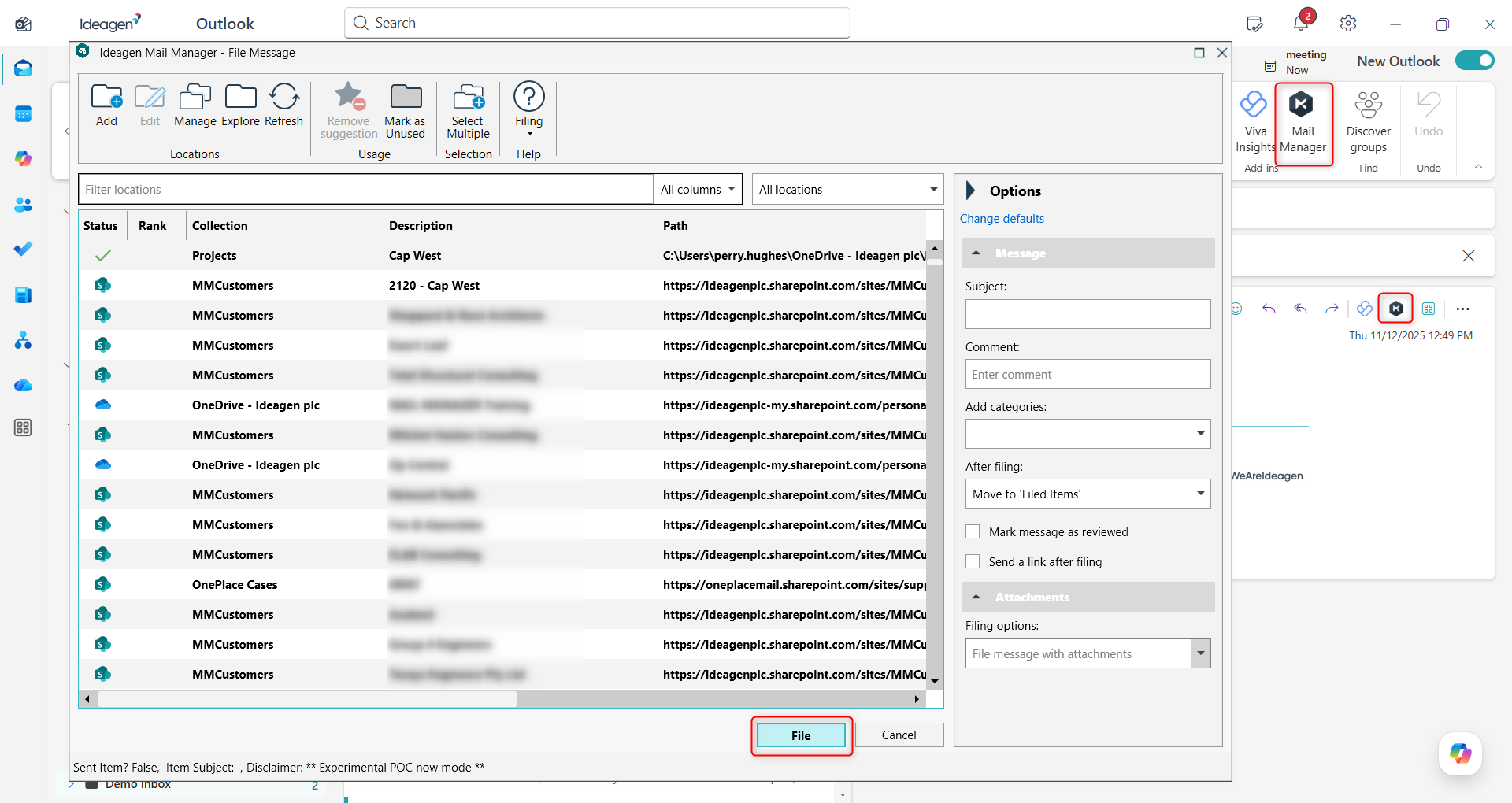Expand the All locations dropdown
1512x803 pixels.
[847, 190]
